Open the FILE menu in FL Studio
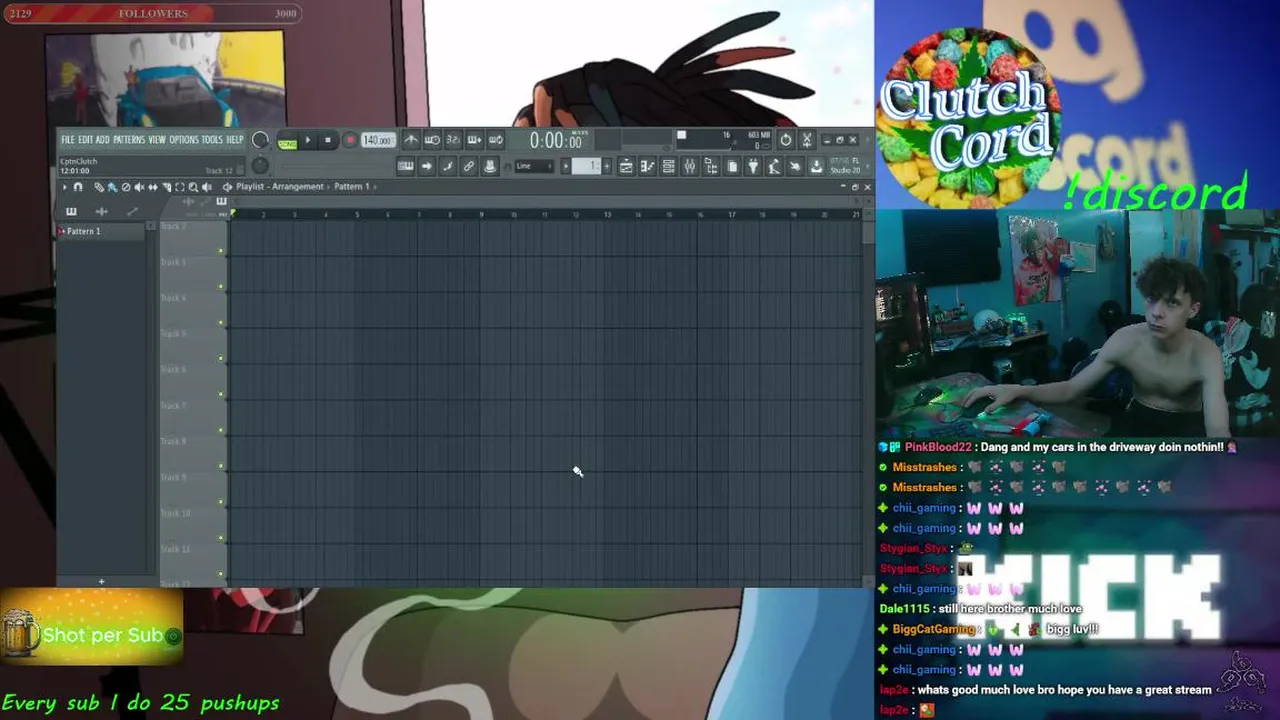The width and height of the screenshot is (1280, 720). pyautogui.click(x=68, y=140)
